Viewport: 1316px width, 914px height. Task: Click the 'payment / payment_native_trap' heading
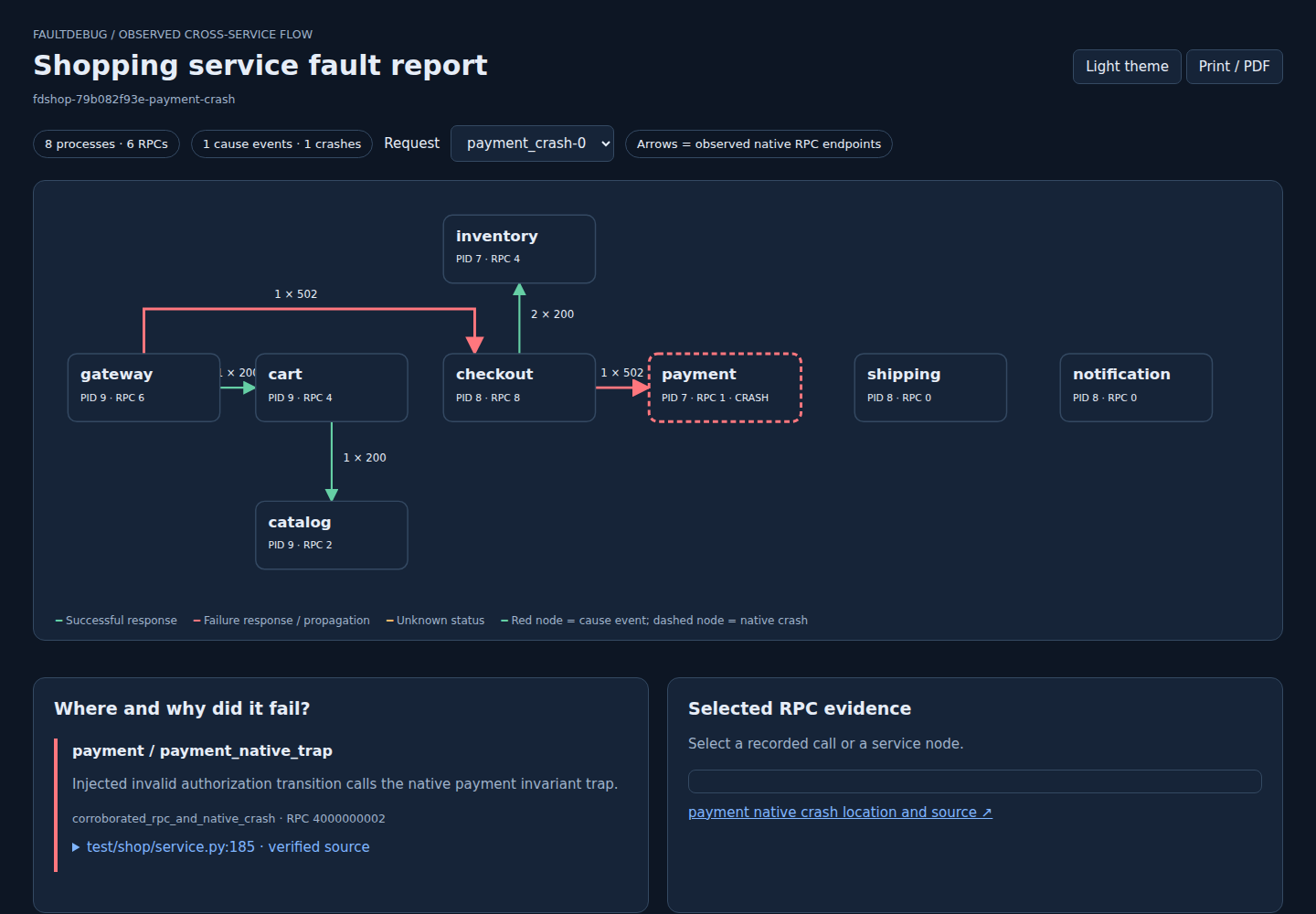[x=202, y=751]
